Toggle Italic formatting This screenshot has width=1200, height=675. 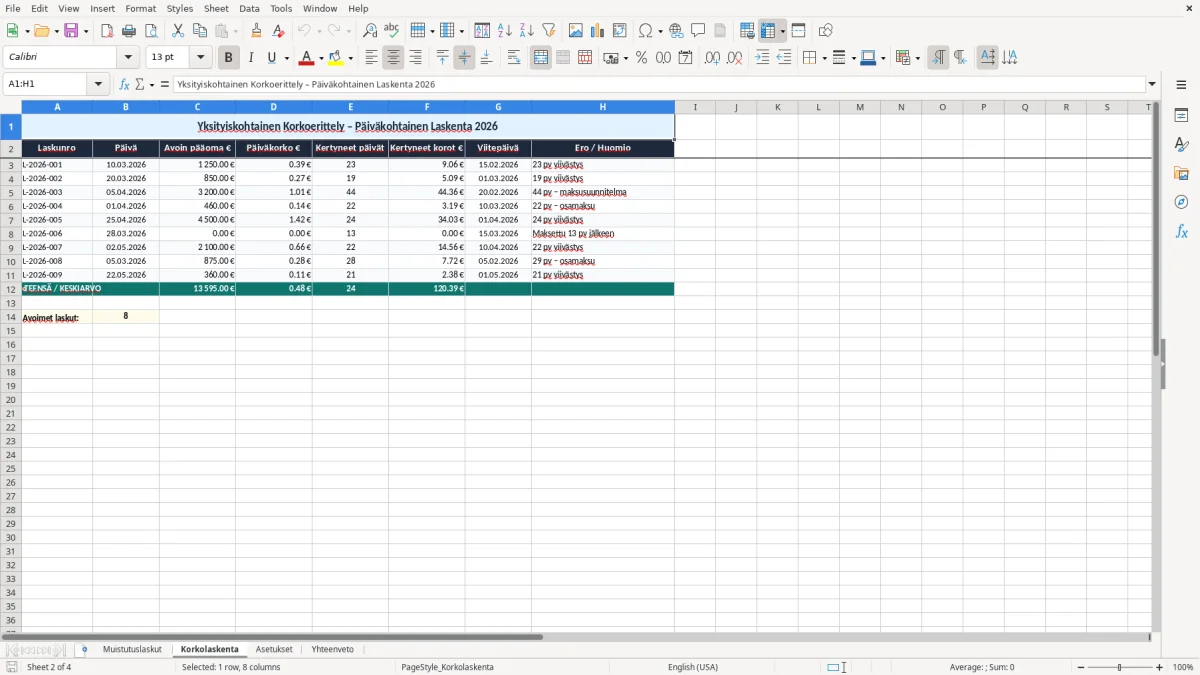tap(251, 58)
